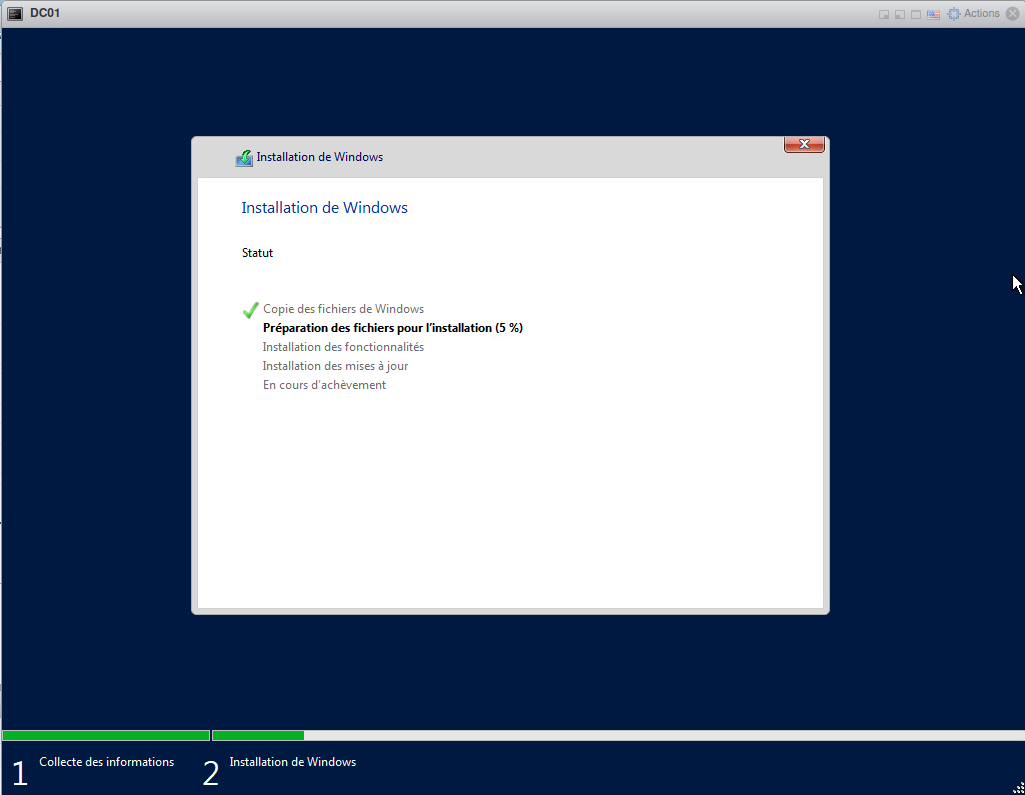The image size is (1025, 795).
Task: Click Installation des fonctionnalités status line
Action: [x=343, y=347]
